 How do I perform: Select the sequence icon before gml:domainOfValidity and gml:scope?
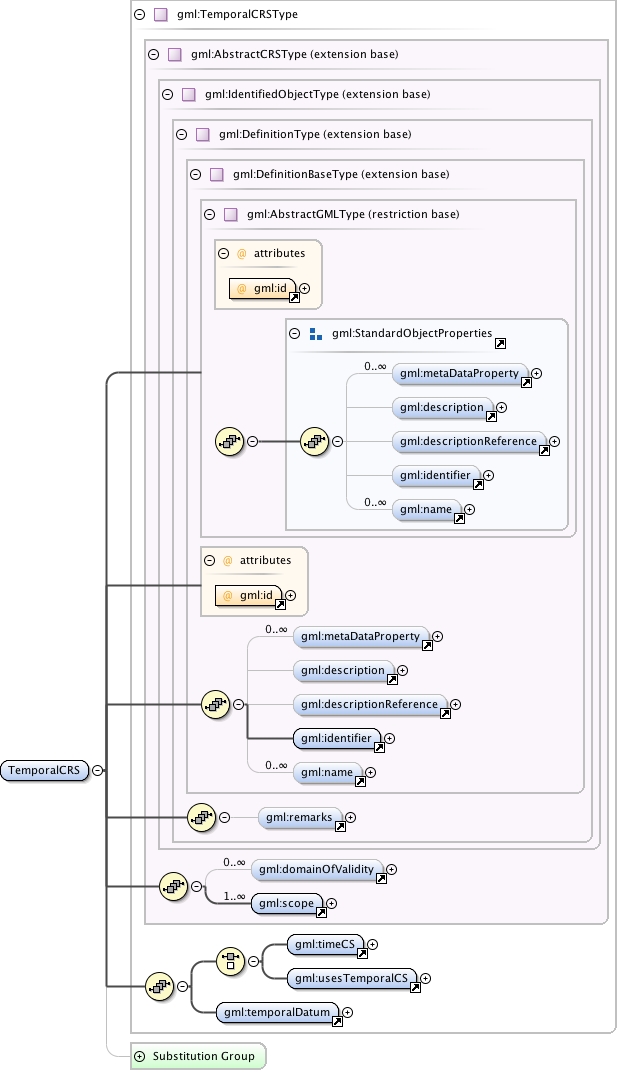[173, 886]
